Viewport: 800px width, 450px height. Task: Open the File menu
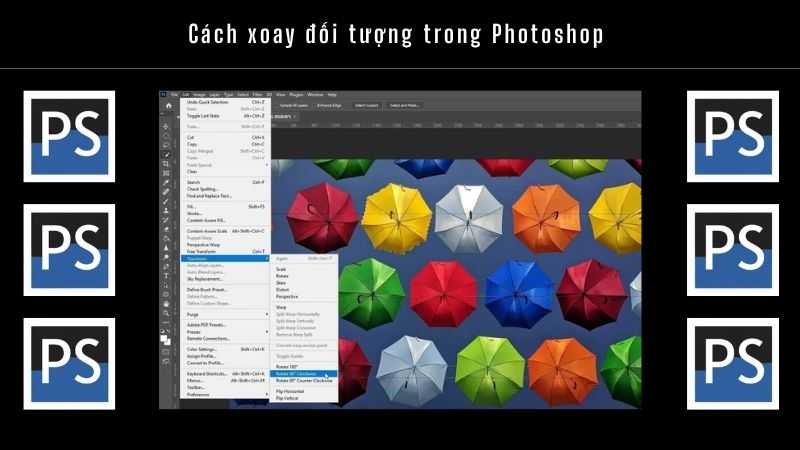(174, 95)
